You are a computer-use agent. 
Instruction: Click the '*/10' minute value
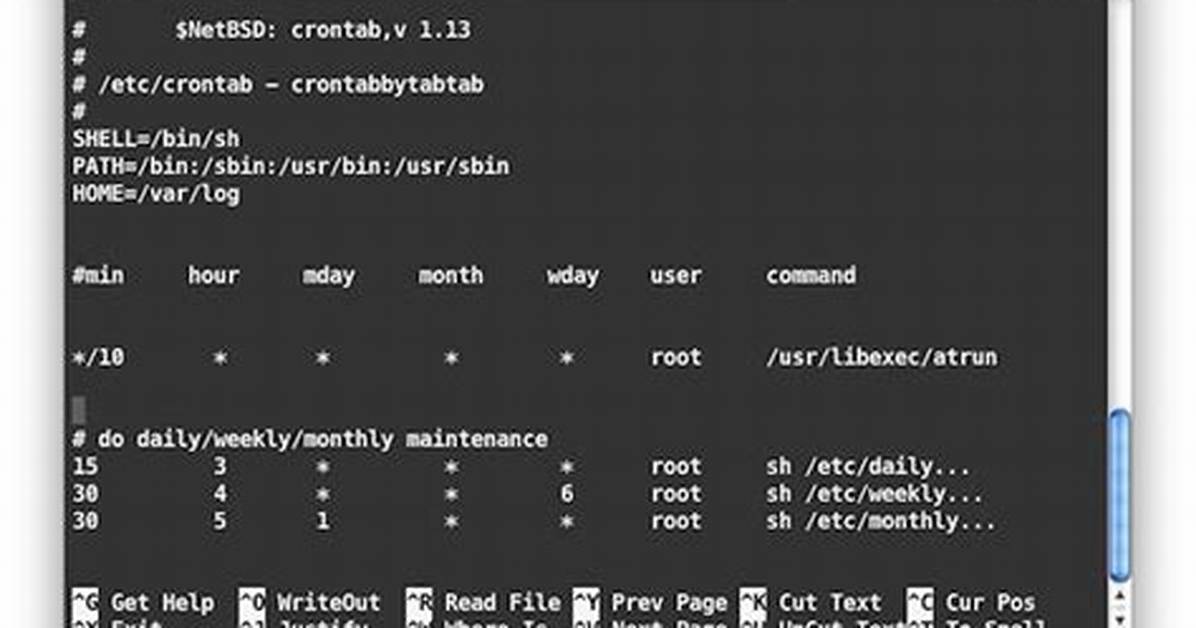(98, 357)
